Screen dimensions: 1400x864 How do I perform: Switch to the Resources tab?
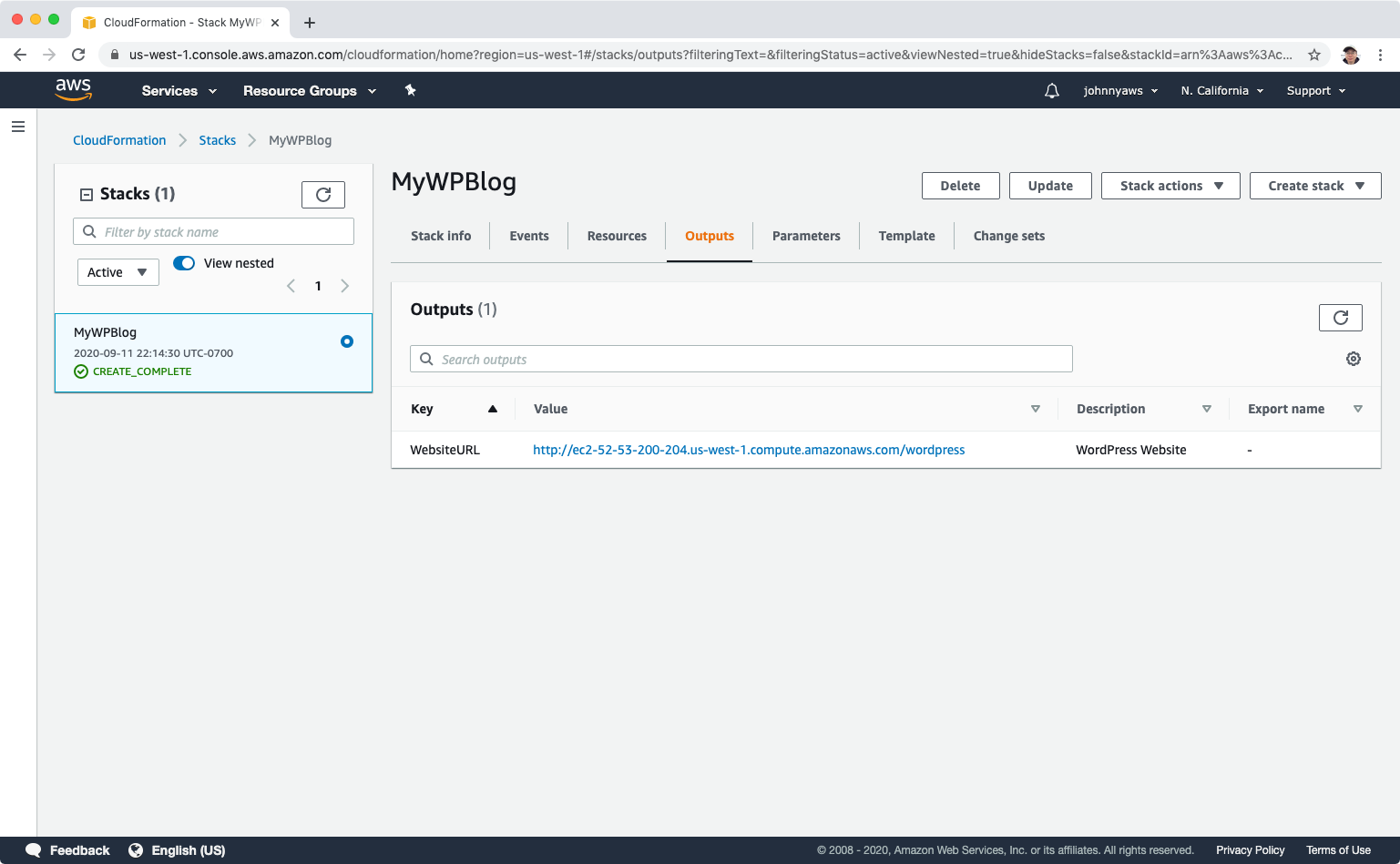point(617,236)
